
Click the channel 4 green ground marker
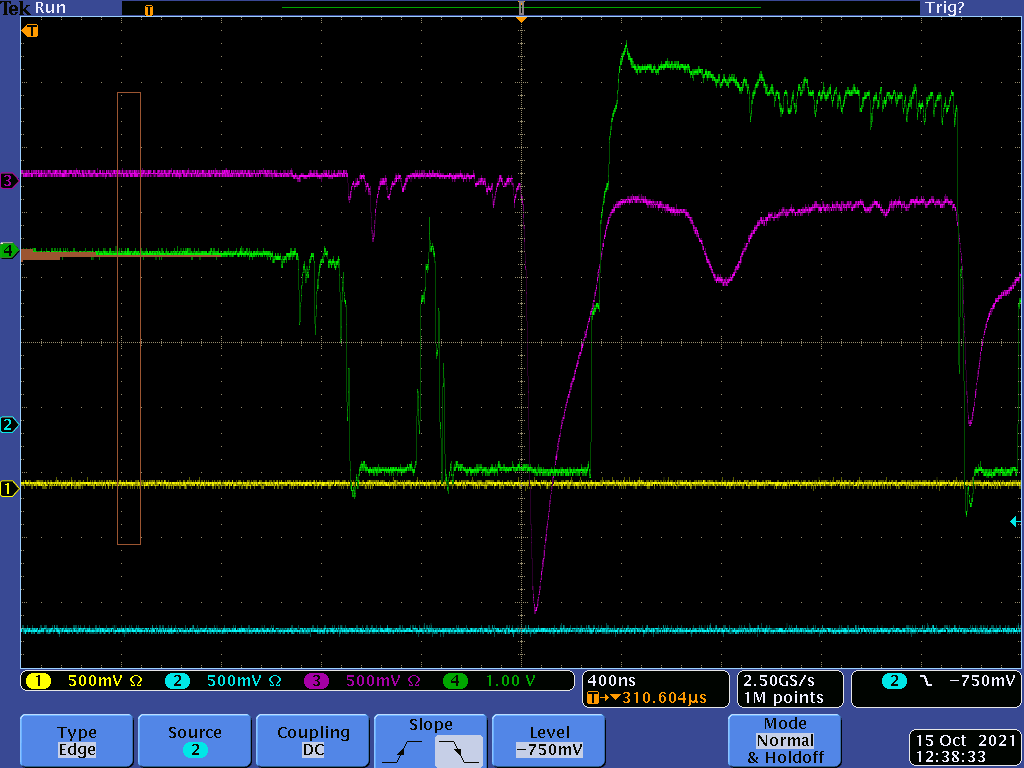pos(9,251)
